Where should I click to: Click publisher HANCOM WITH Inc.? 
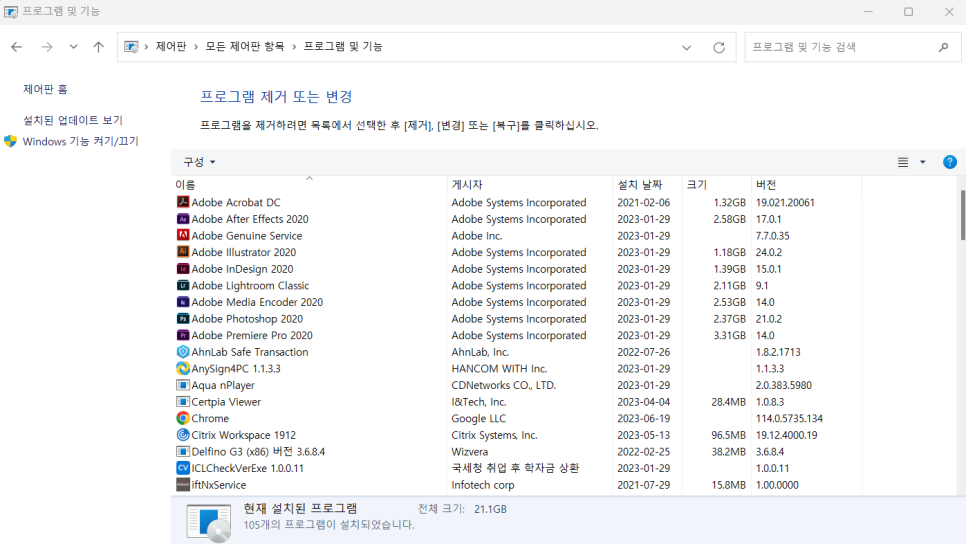pos(499,368)
